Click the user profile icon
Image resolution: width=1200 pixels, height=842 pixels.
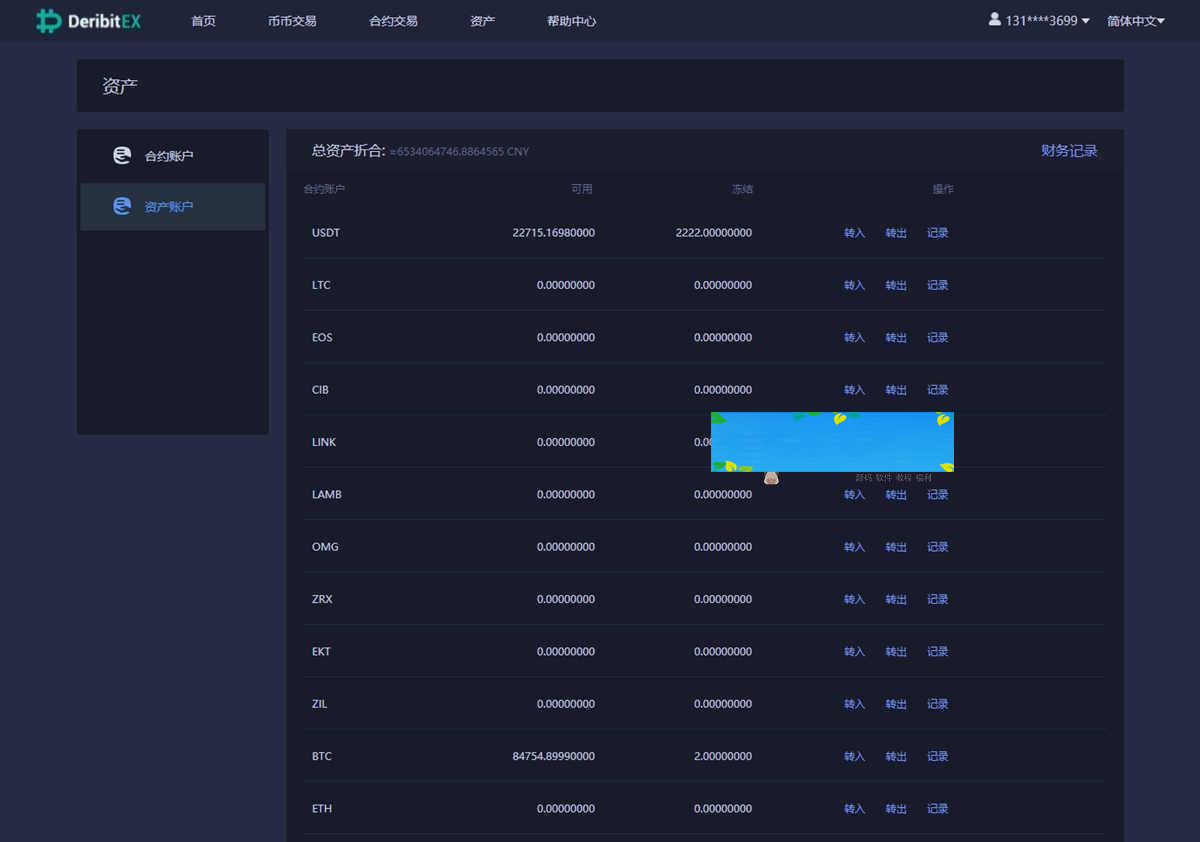(x=994, y=19)
